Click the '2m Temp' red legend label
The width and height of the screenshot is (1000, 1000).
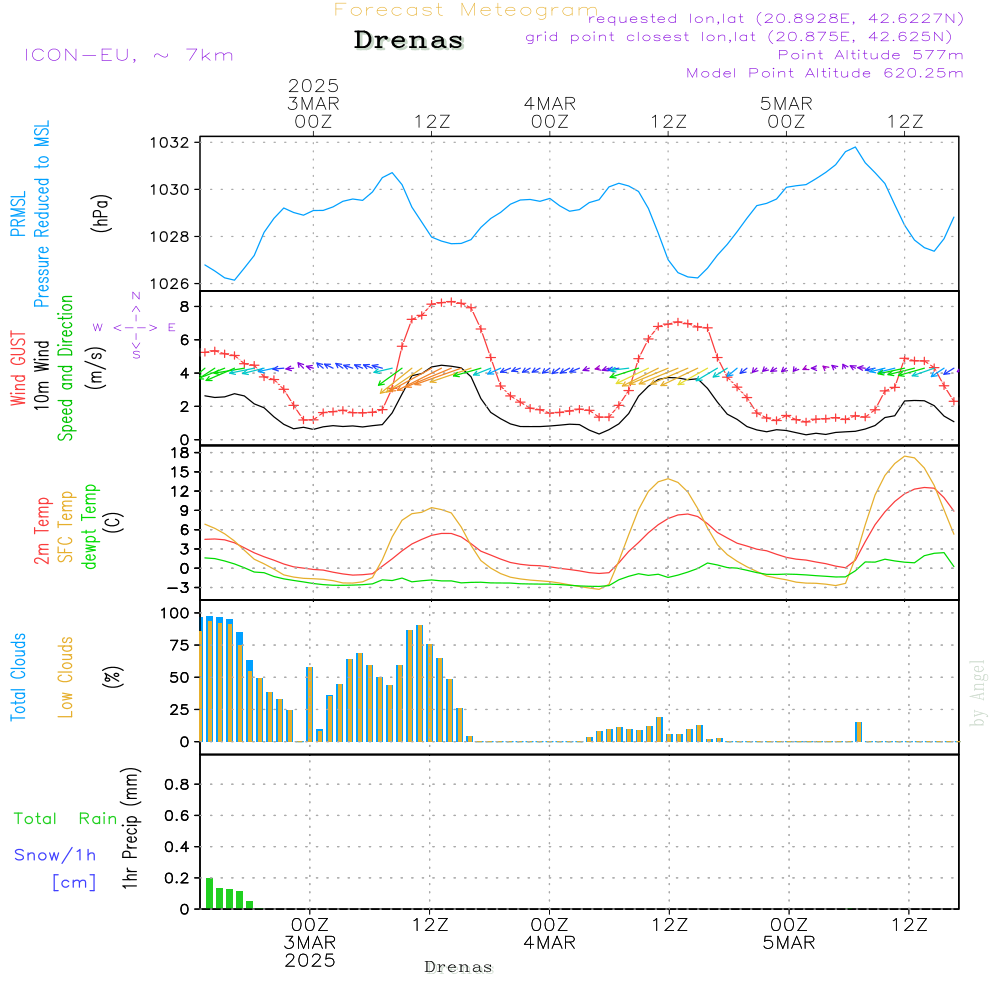pos(41,531)
